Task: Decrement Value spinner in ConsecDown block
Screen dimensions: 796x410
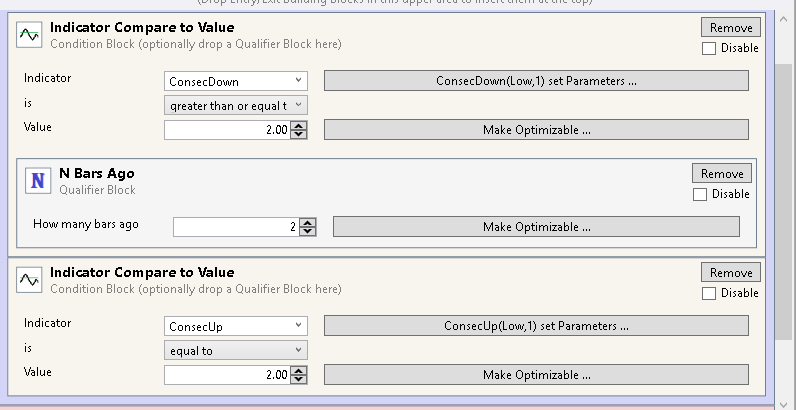Action: 299,134
